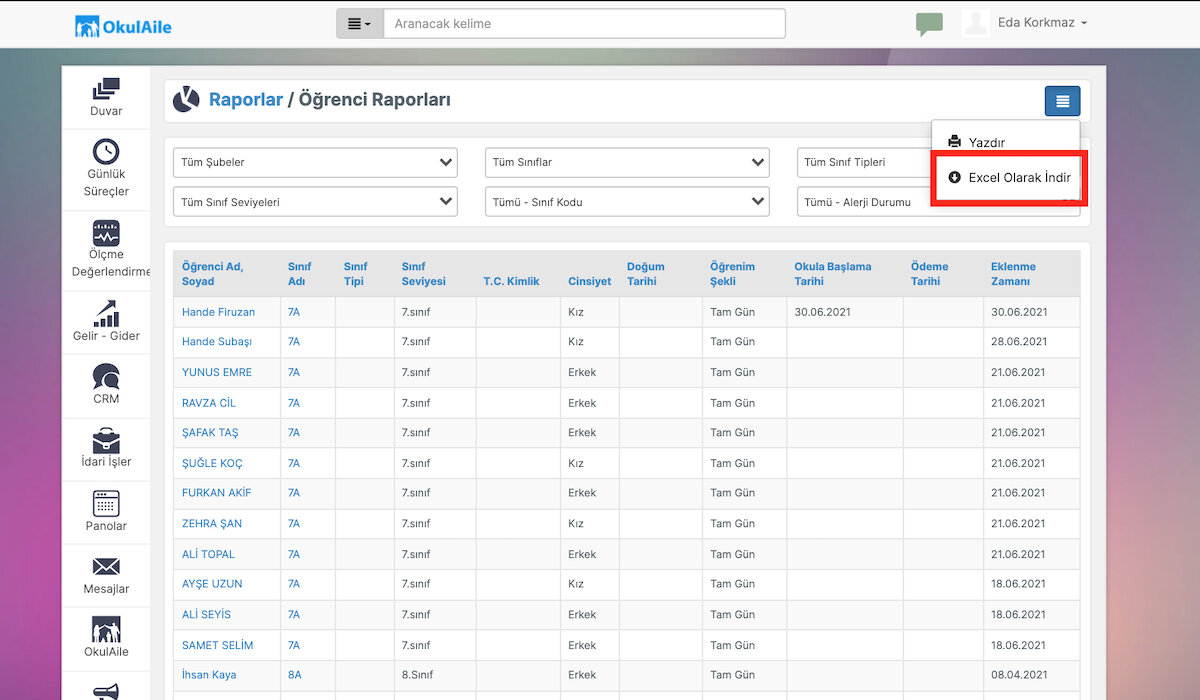1200x700 pixels.
Task: Open student FURKAN AKİF link
Action: 217,493
